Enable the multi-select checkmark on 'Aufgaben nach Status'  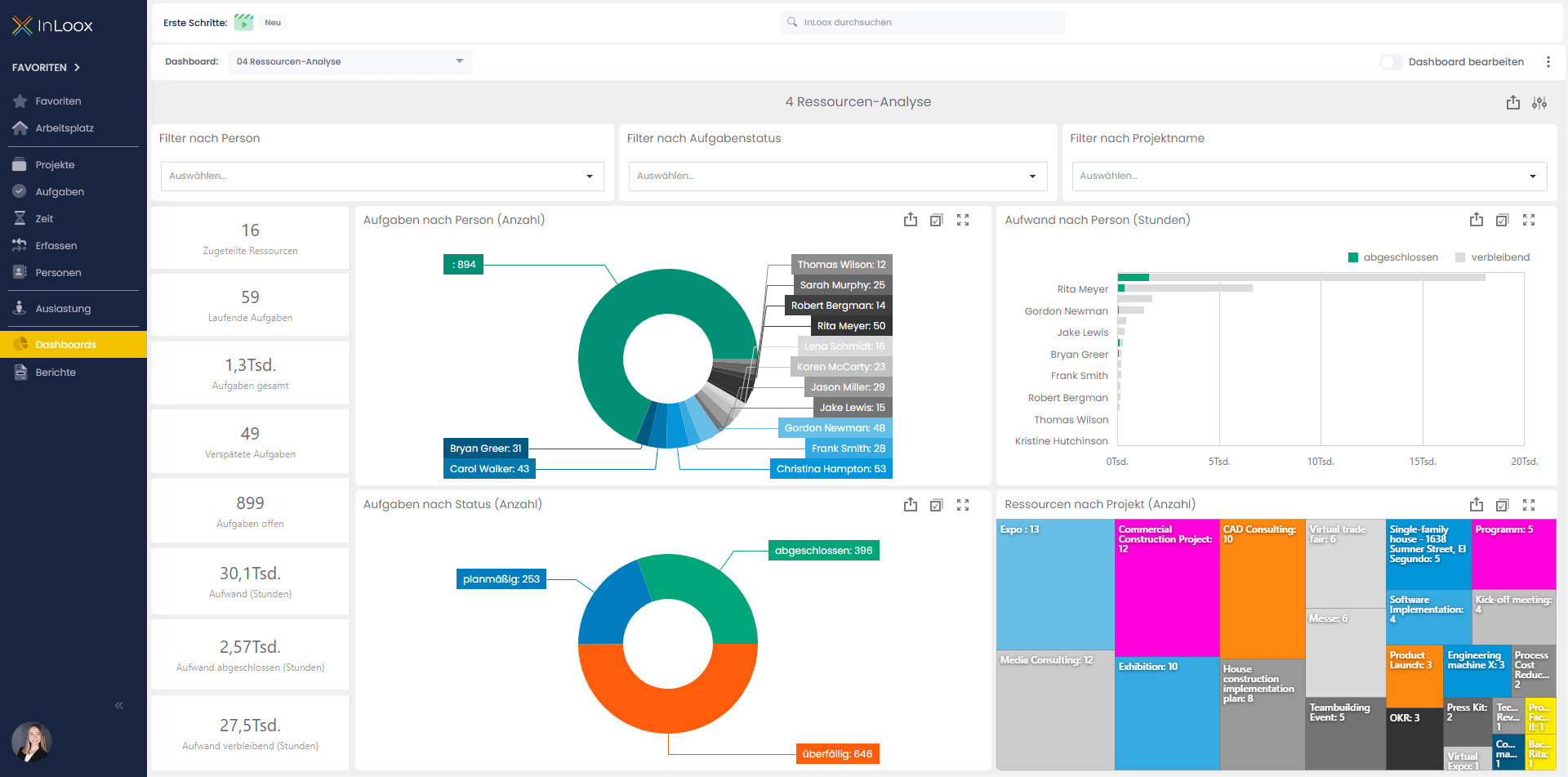937,505
